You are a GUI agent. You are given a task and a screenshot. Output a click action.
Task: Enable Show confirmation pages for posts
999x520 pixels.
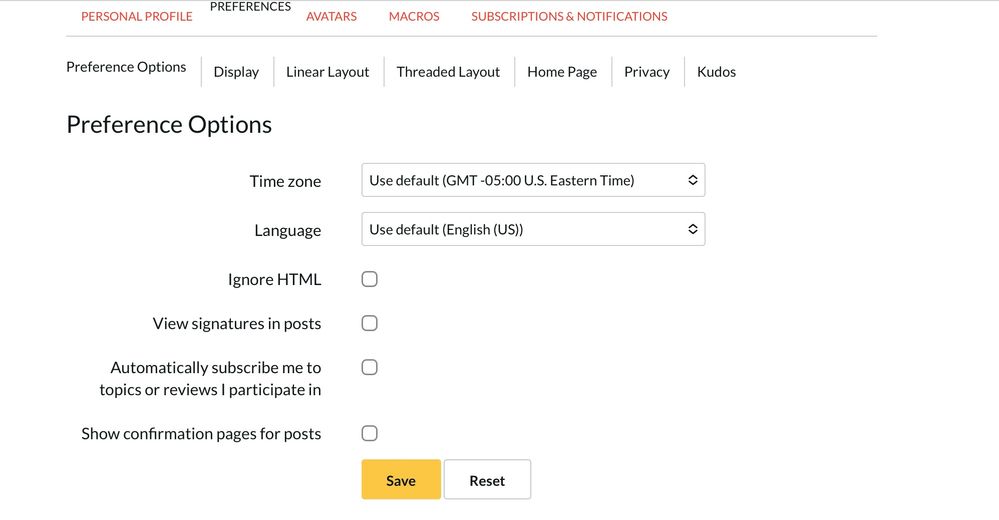(x=369, y=433)
